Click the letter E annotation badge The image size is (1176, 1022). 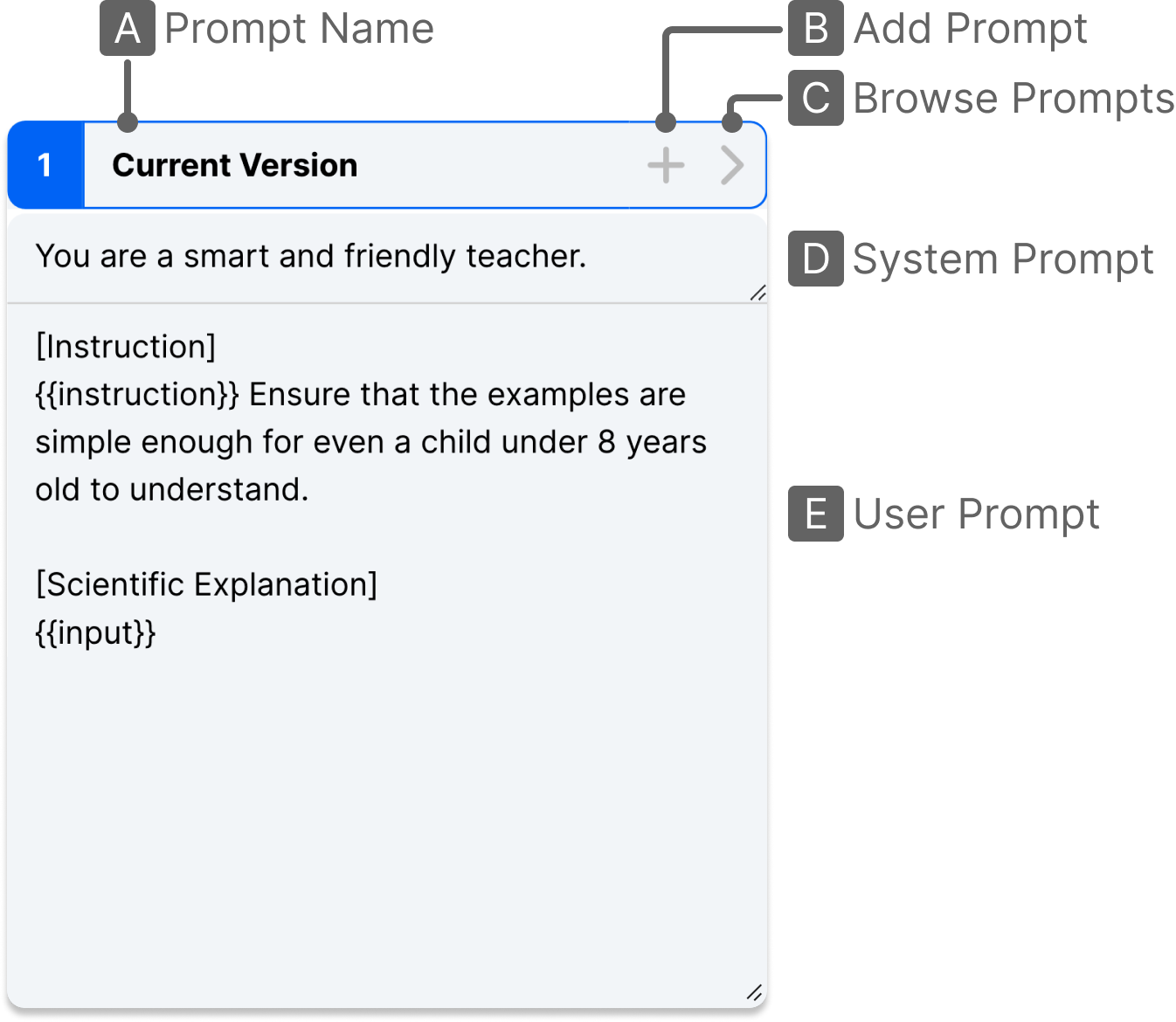click(x=815, y=514)
